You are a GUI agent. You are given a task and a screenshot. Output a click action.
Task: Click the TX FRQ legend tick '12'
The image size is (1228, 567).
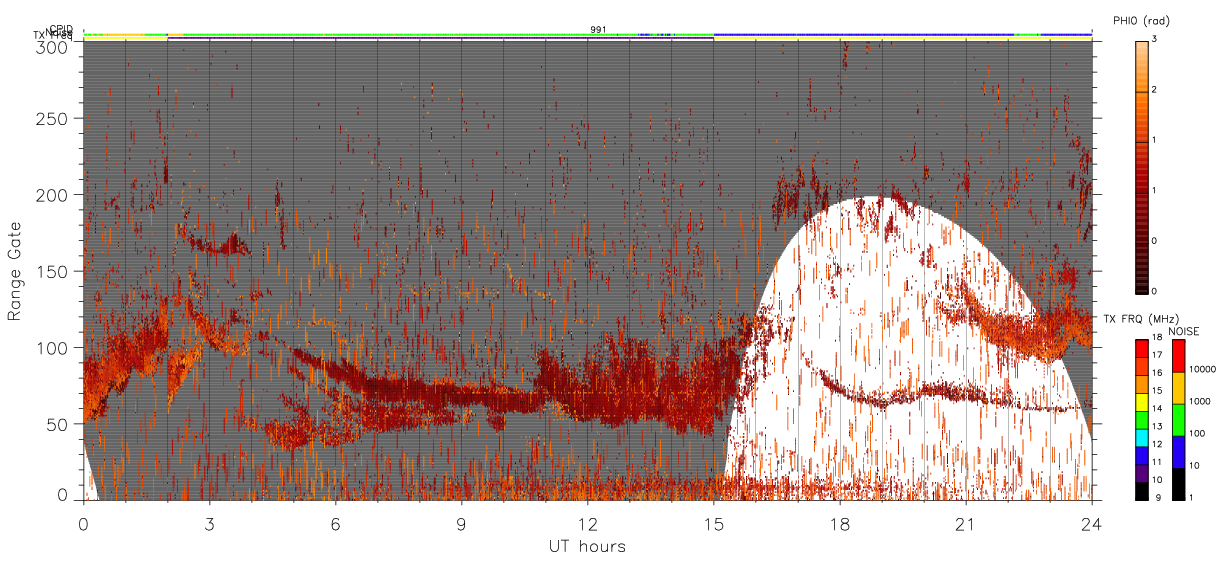pos(1157,444)
